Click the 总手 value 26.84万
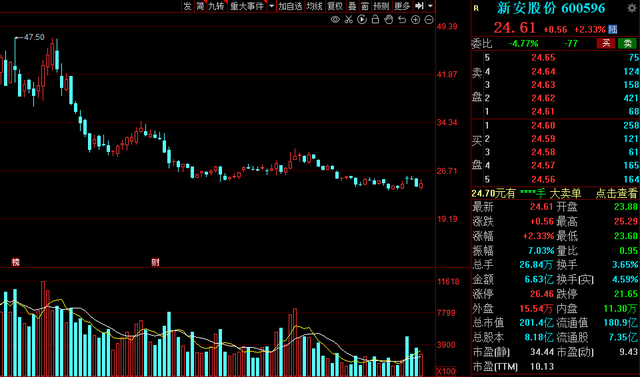Screen dimensions: 640x377 point(537,265)
